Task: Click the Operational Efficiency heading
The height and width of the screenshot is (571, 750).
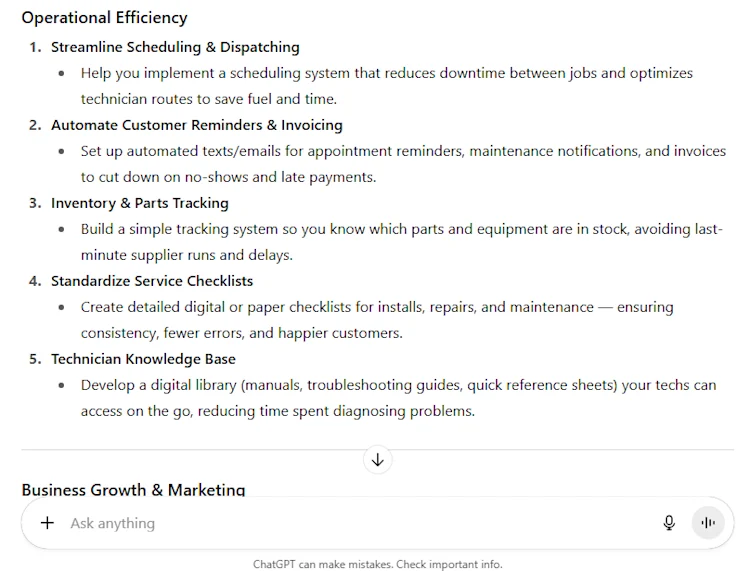Action: click(x=104, y=18)
